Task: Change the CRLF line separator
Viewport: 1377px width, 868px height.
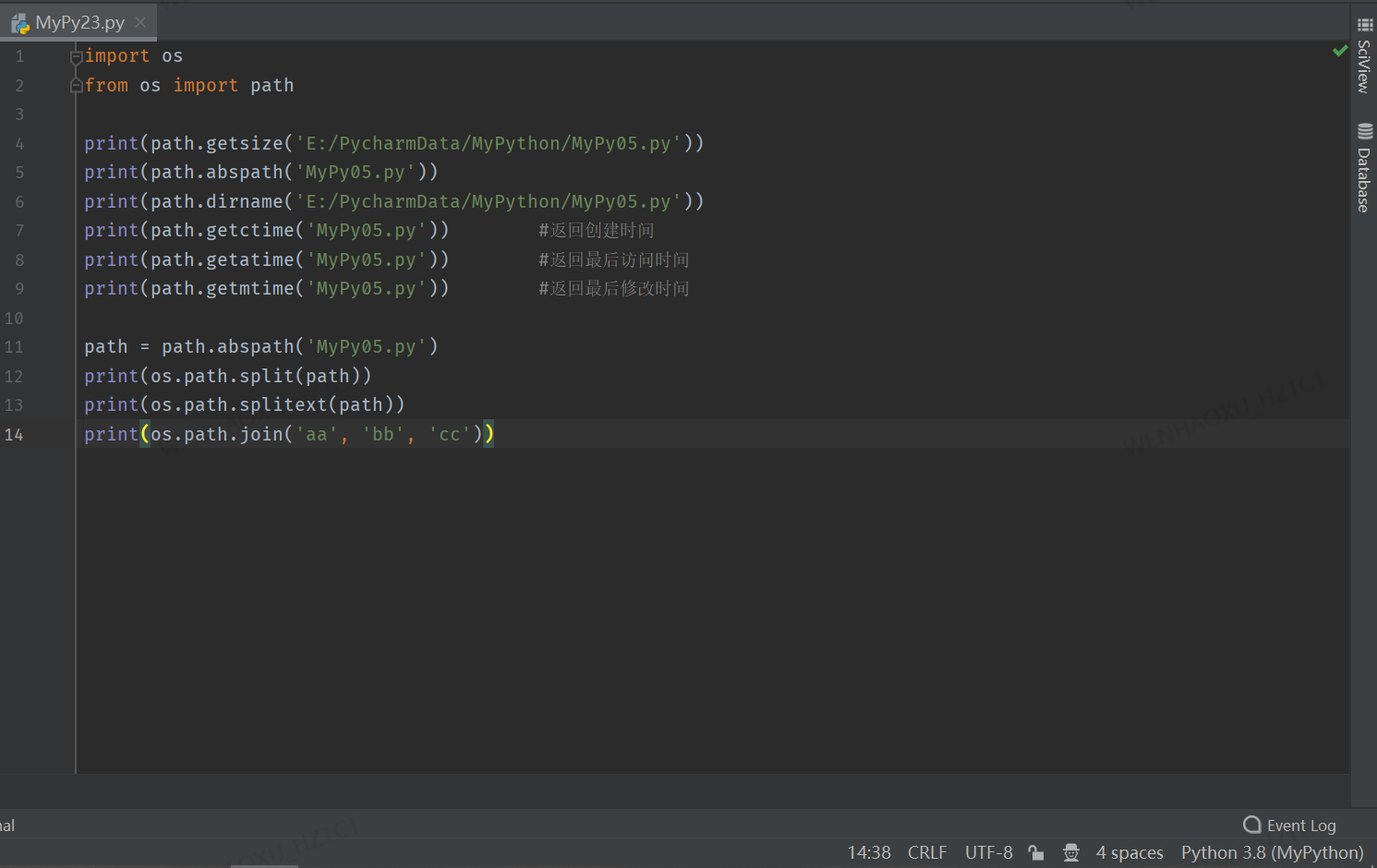Action: [927, 852]
